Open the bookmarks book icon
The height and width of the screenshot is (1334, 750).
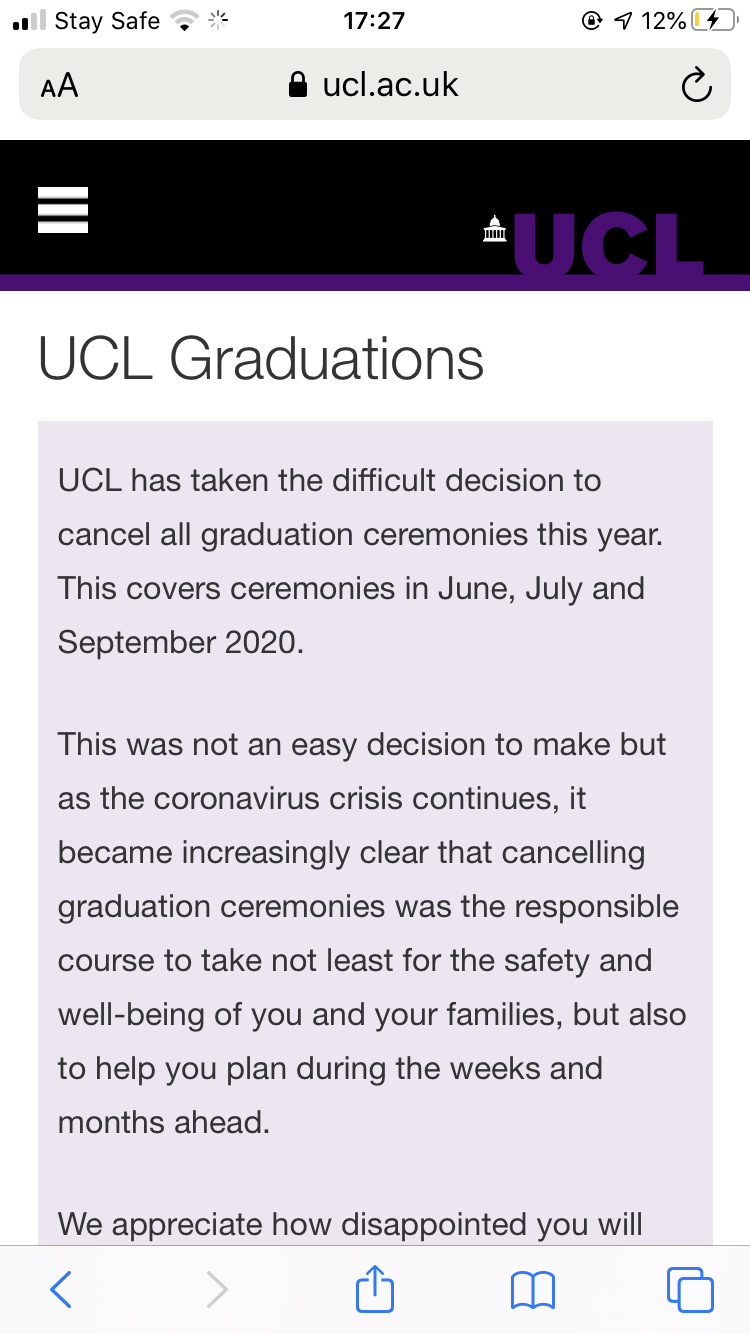532,1289
